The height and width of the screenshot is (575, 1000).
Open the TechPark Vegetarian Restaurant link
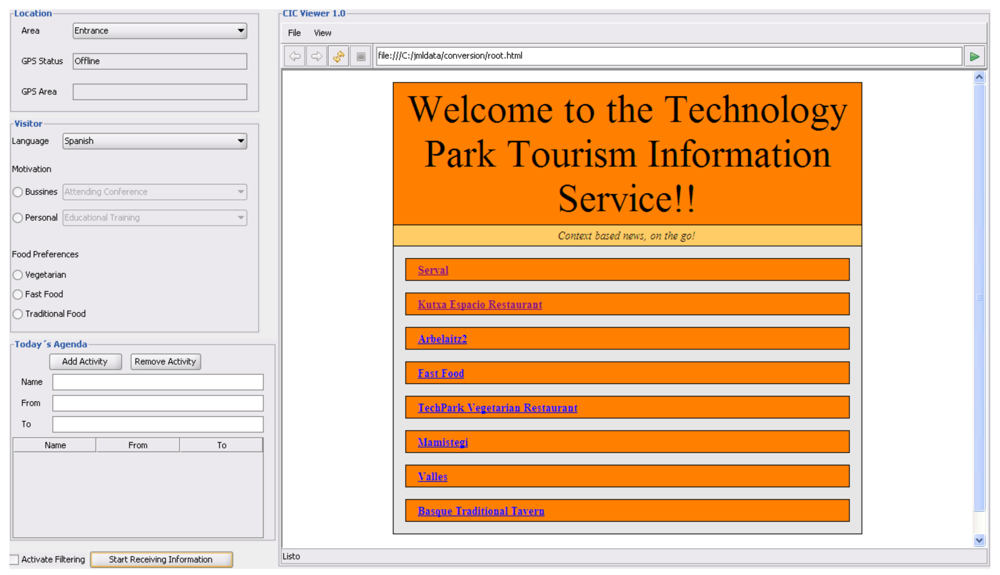pyautogui.click(x=497, y=408)
